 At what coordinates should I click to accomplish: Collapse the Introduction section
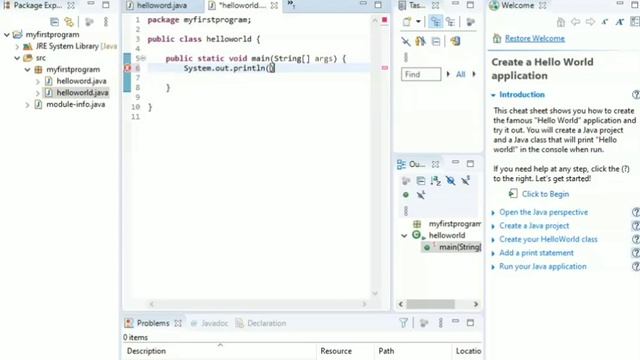pyautogui.click(x=493, y=95)
